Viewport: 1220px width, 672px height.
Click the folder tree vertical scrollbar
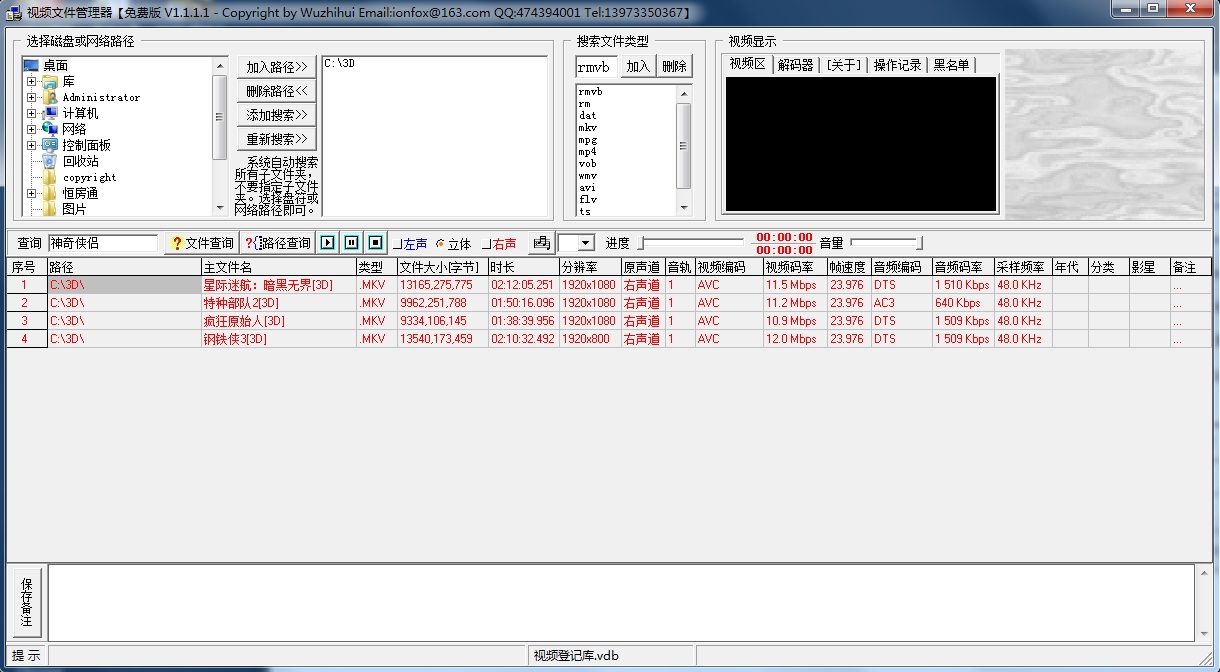click(220, 136)
